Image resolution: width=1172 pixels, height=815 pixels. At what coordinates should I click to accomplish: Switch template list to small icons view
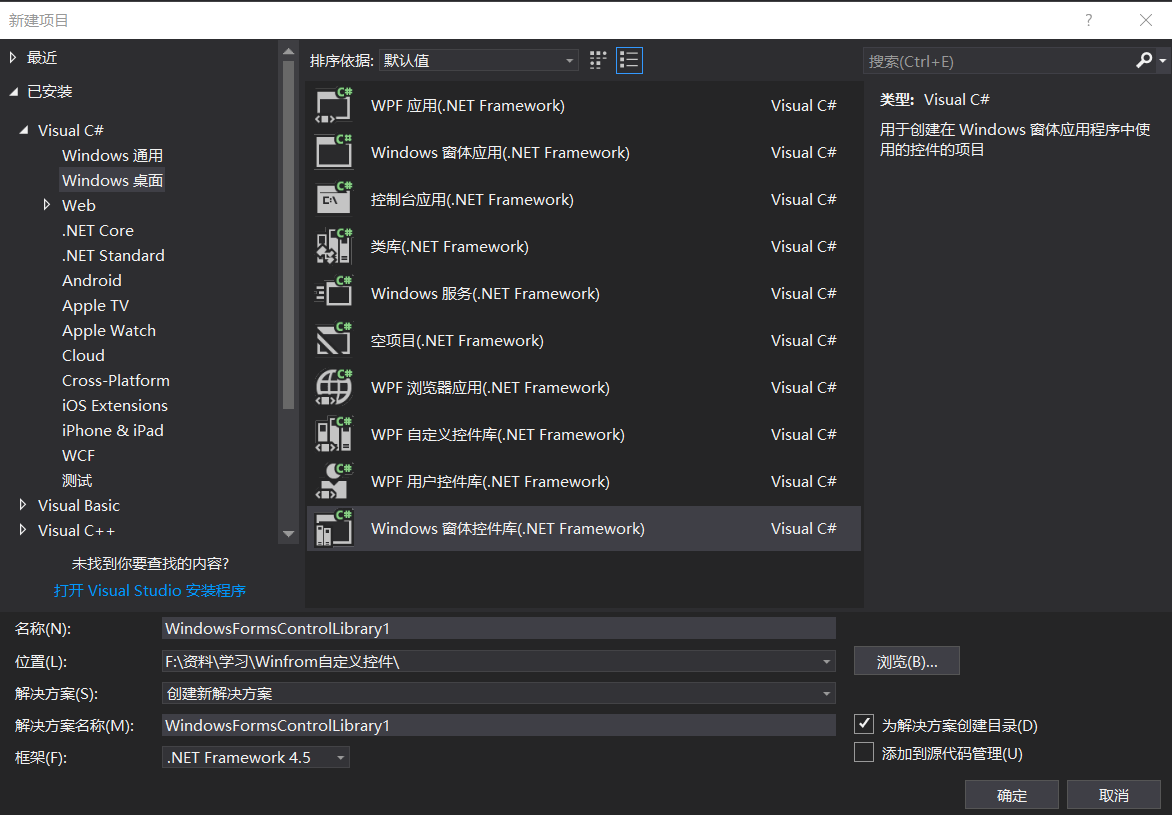[597, 60]
